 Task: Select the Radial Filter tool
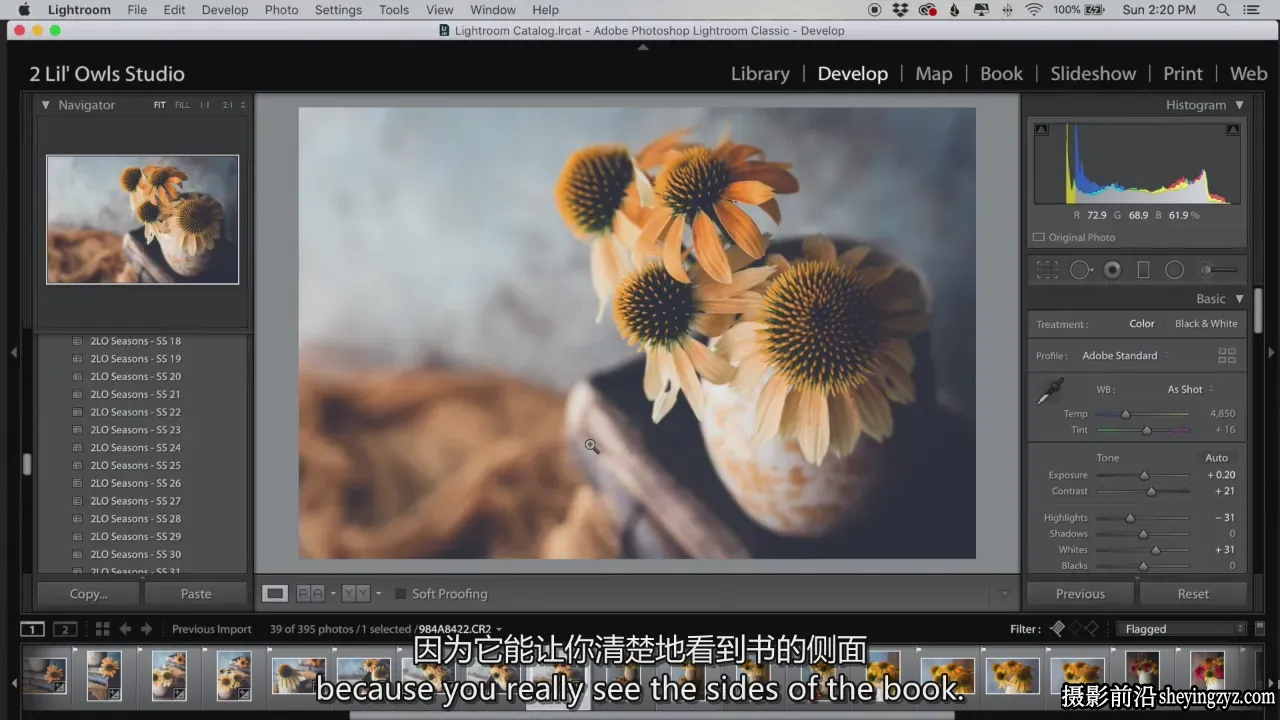pyautogui.click(x=1175, y=270)
